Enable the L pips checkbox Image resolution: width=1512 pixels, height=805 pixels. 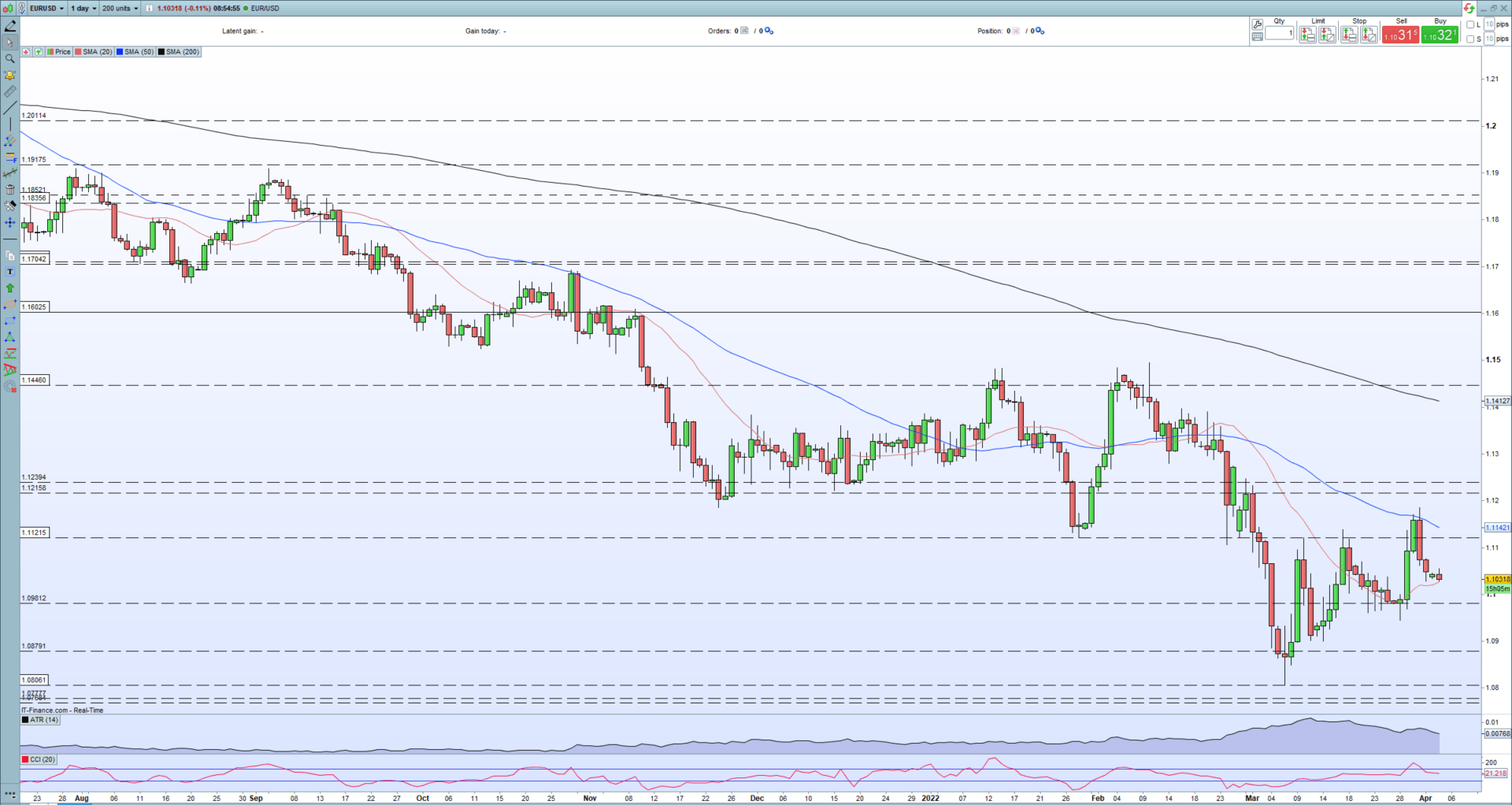(1470, 24)
